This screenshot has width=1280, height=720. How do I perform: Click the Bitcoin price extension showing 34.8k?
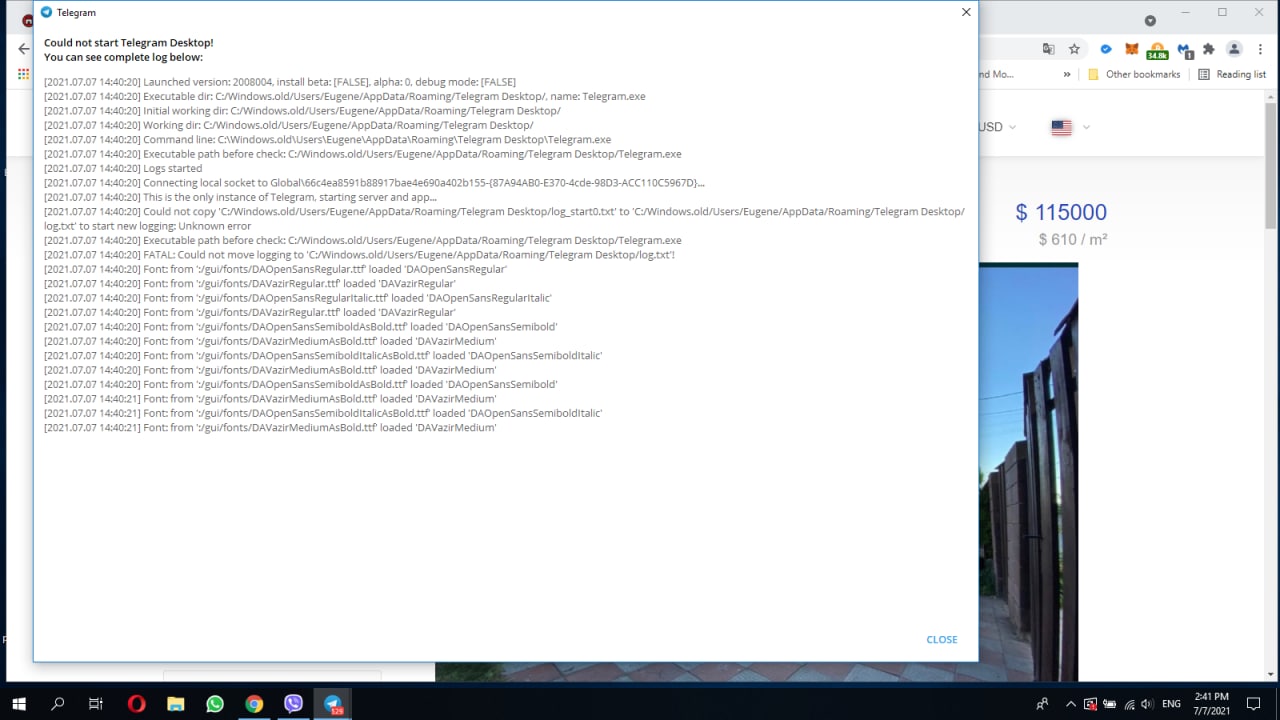(x=1157, y=50)
